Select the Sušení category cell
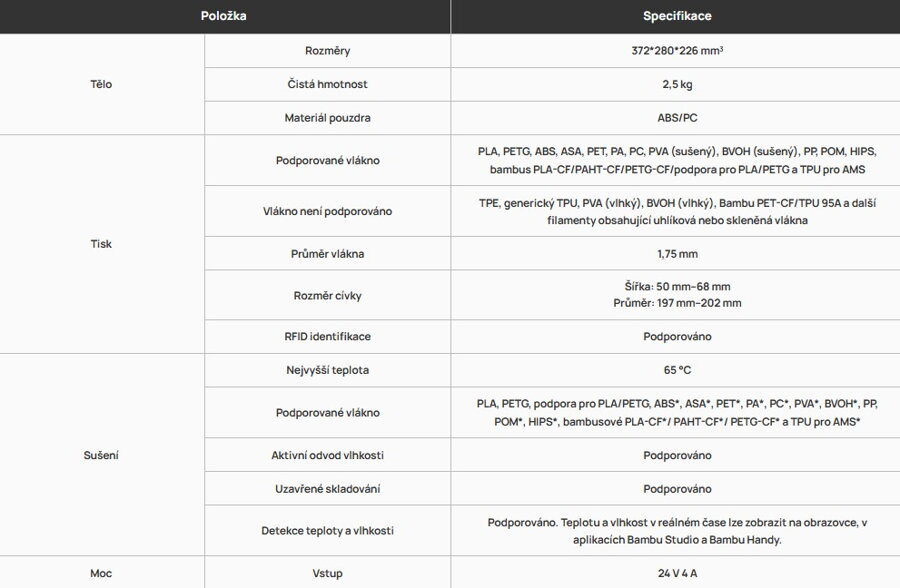 click(x=101, y=455)
